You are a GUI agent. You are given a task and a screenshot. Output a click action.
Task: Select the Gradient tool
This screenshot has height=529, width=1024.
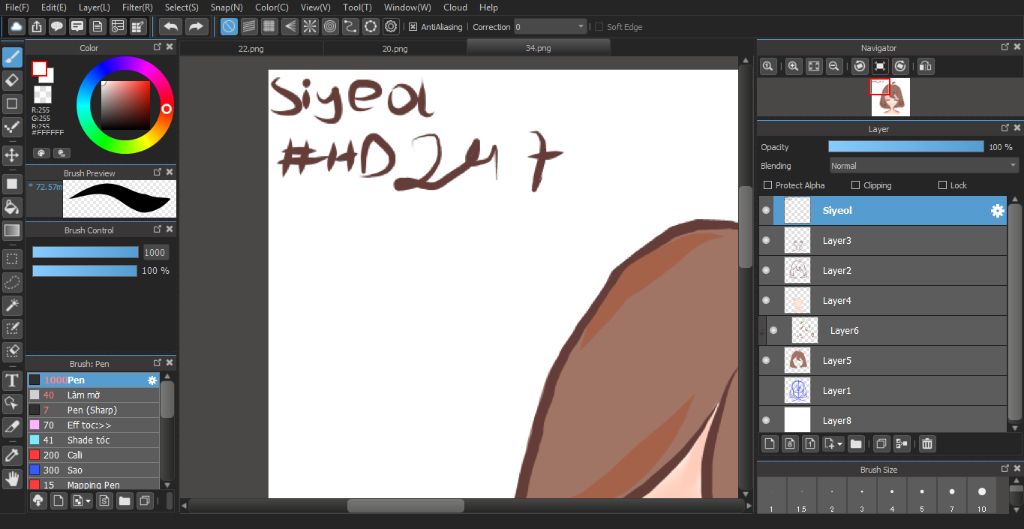click(12, 230)
